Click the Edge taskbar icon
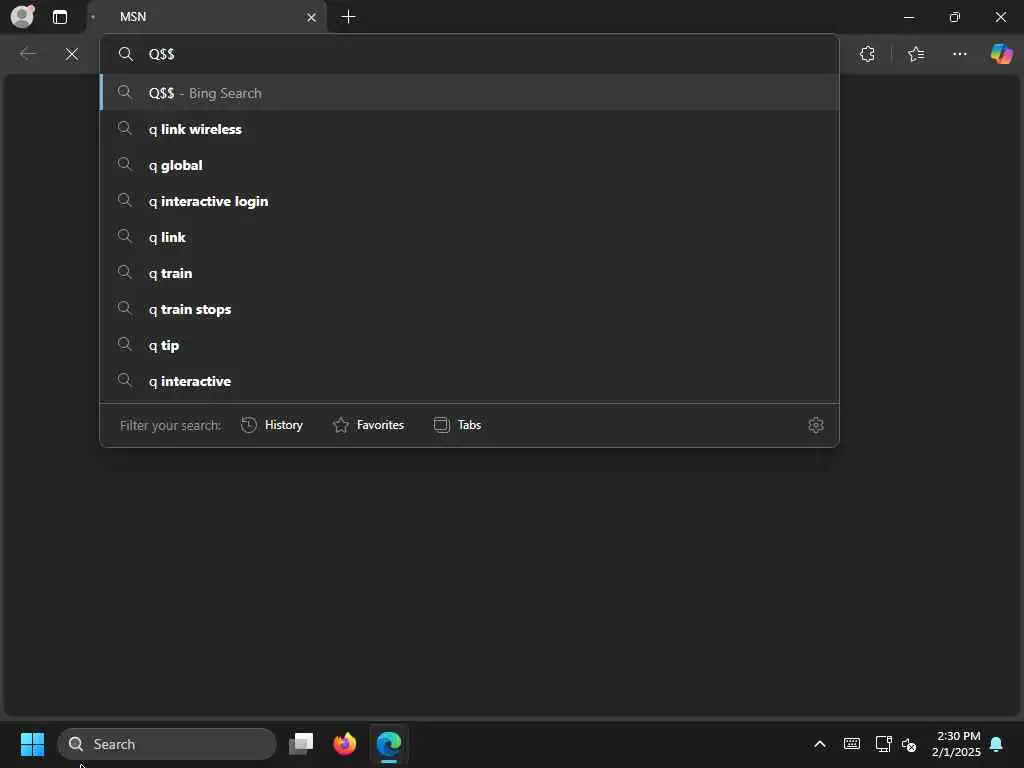This screenshot has height=768, width=1024. [x=389, y=744]
